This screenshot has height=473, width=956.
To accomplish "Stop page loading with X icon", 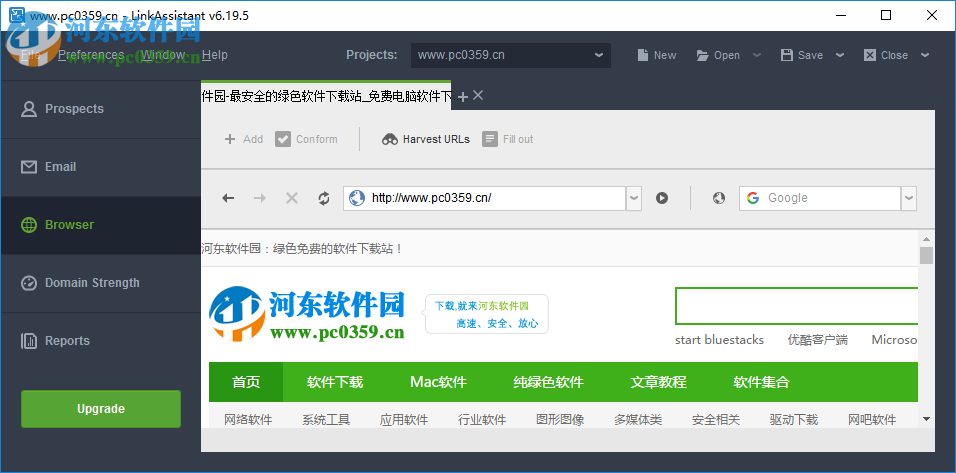I will [x=292, y=198].
